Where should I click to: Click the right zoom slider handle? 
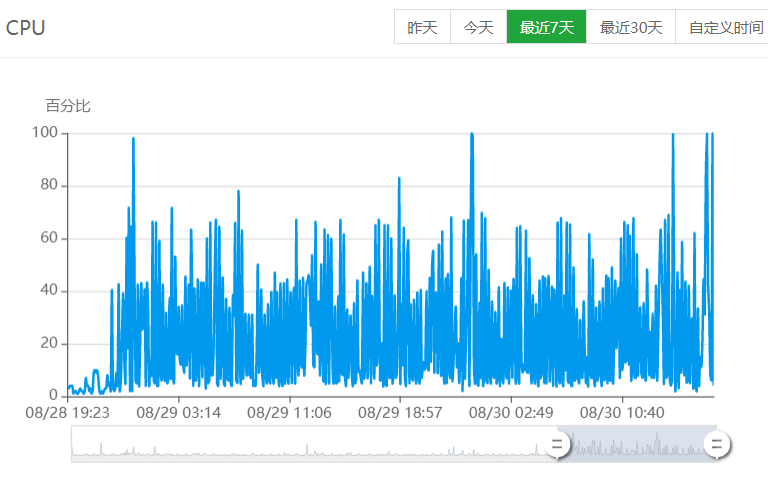coord(717,445)
